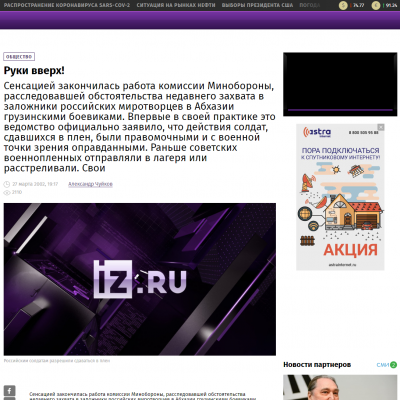Open the Astra 'Акция' satellite internet banner
This screenshot has width=400, height=400.
coord(340,197)
